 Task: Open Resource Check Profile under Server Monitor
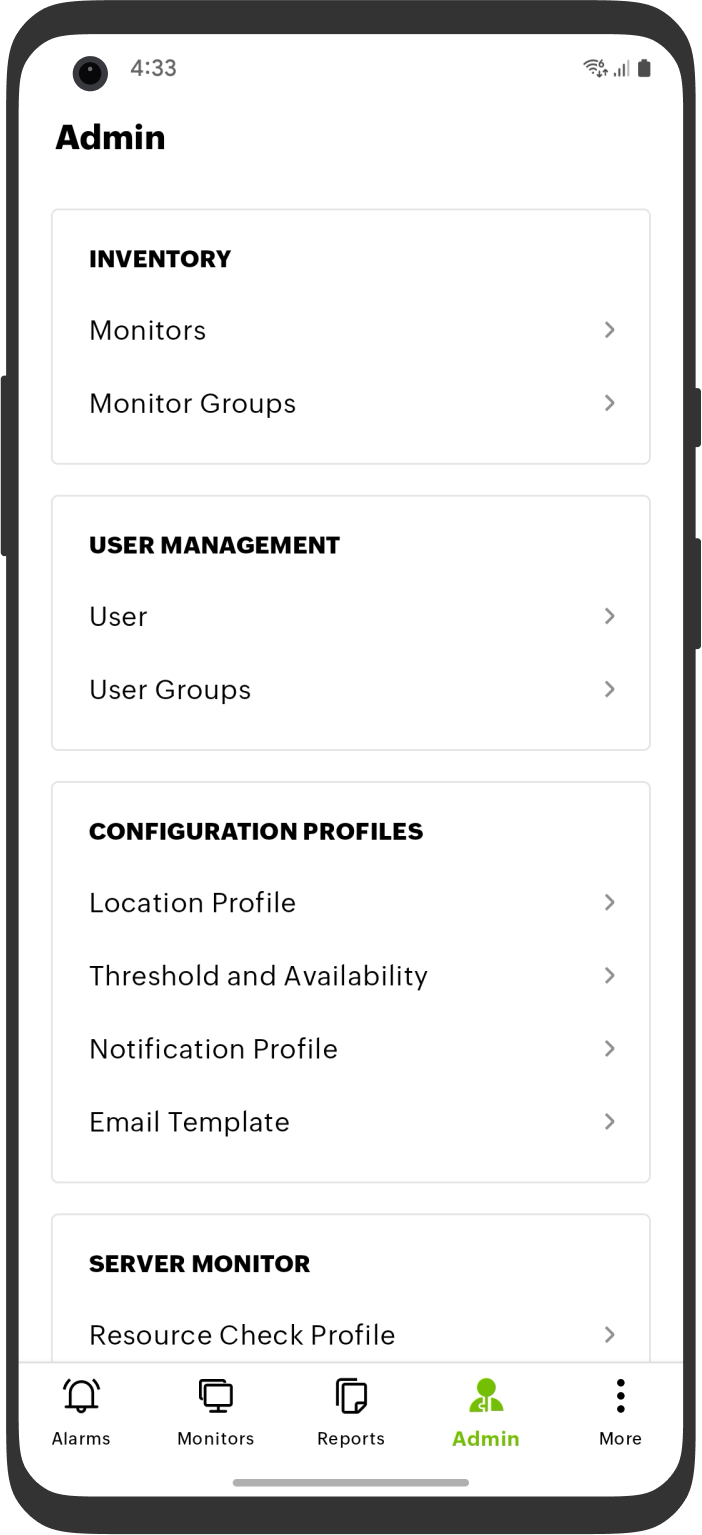(350, 1335)
